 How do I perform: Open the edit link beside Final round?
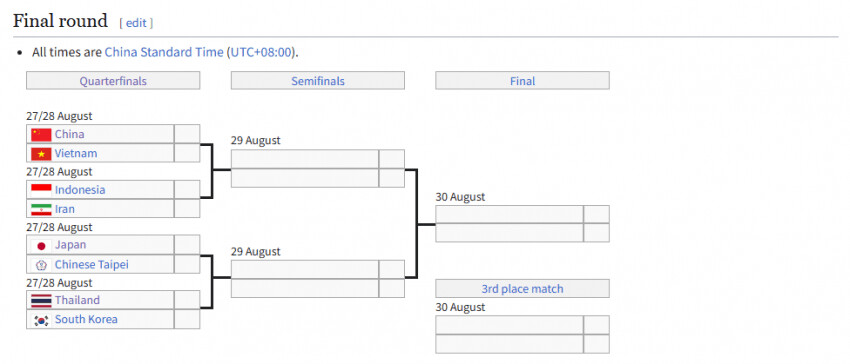point(136,23)
